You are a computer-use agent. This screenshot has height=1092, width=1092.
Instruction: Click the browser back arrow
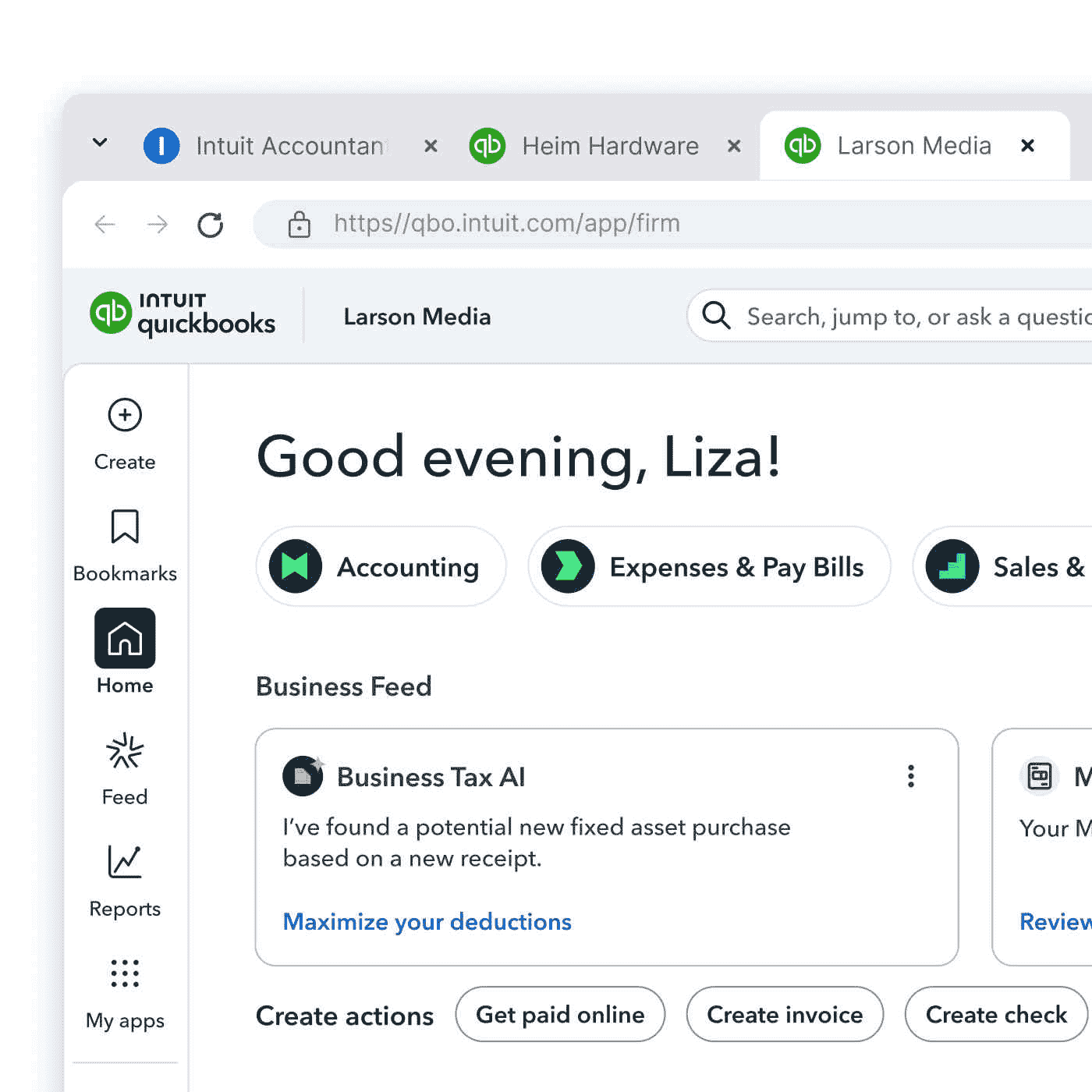(105, 225)
